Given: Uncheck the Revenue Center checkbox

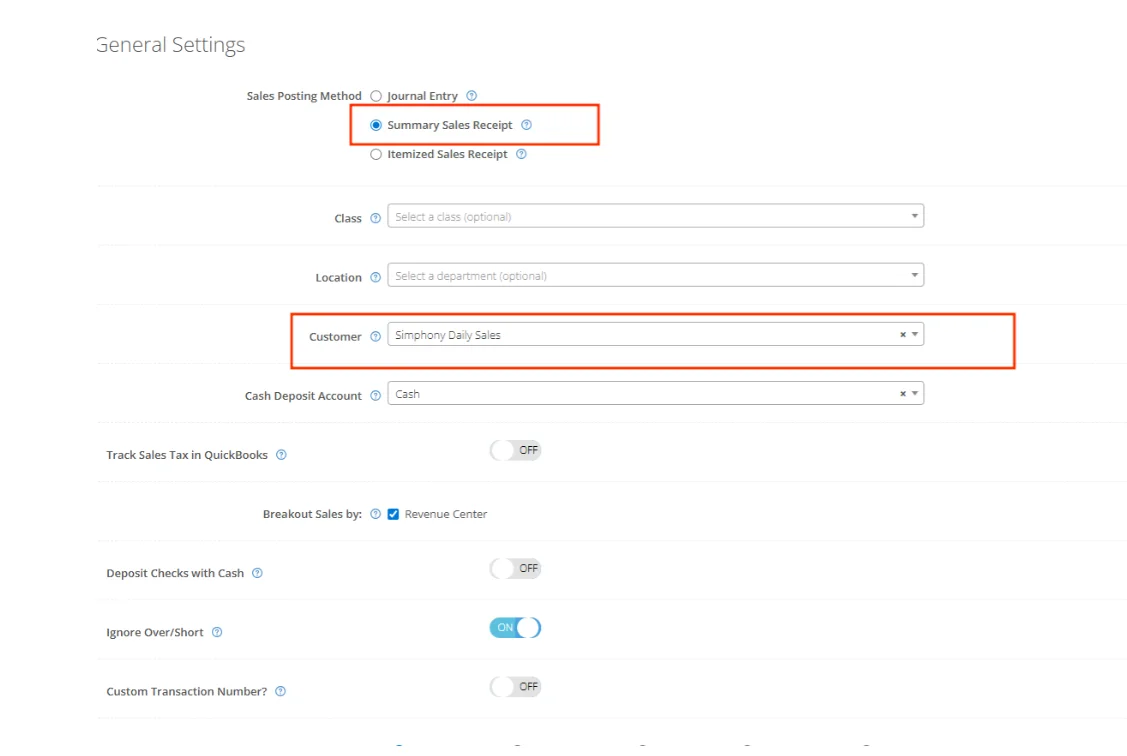Looking at the screenshot, I should 393,513.
